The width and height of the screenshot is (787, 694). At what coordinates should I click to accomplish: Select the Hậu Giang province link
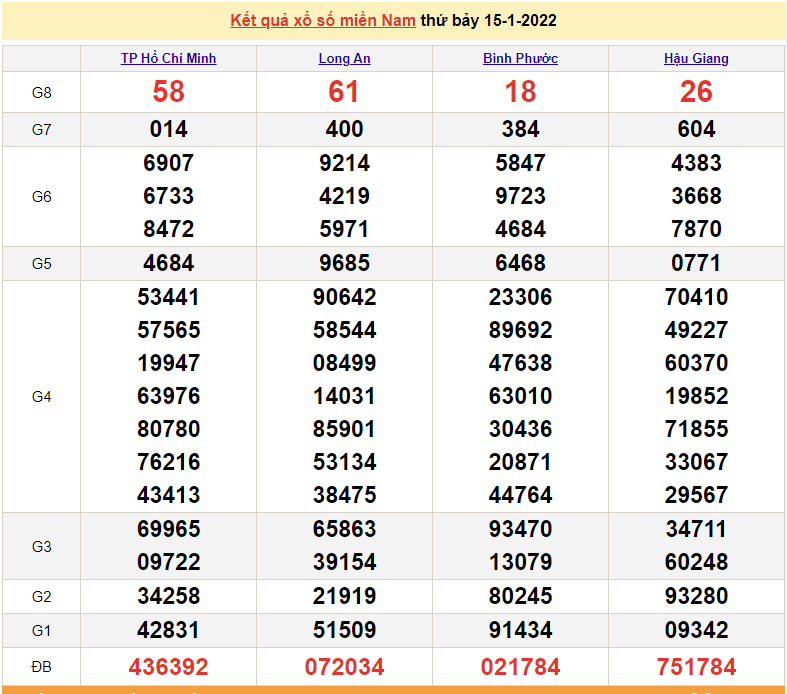point(696,58)
